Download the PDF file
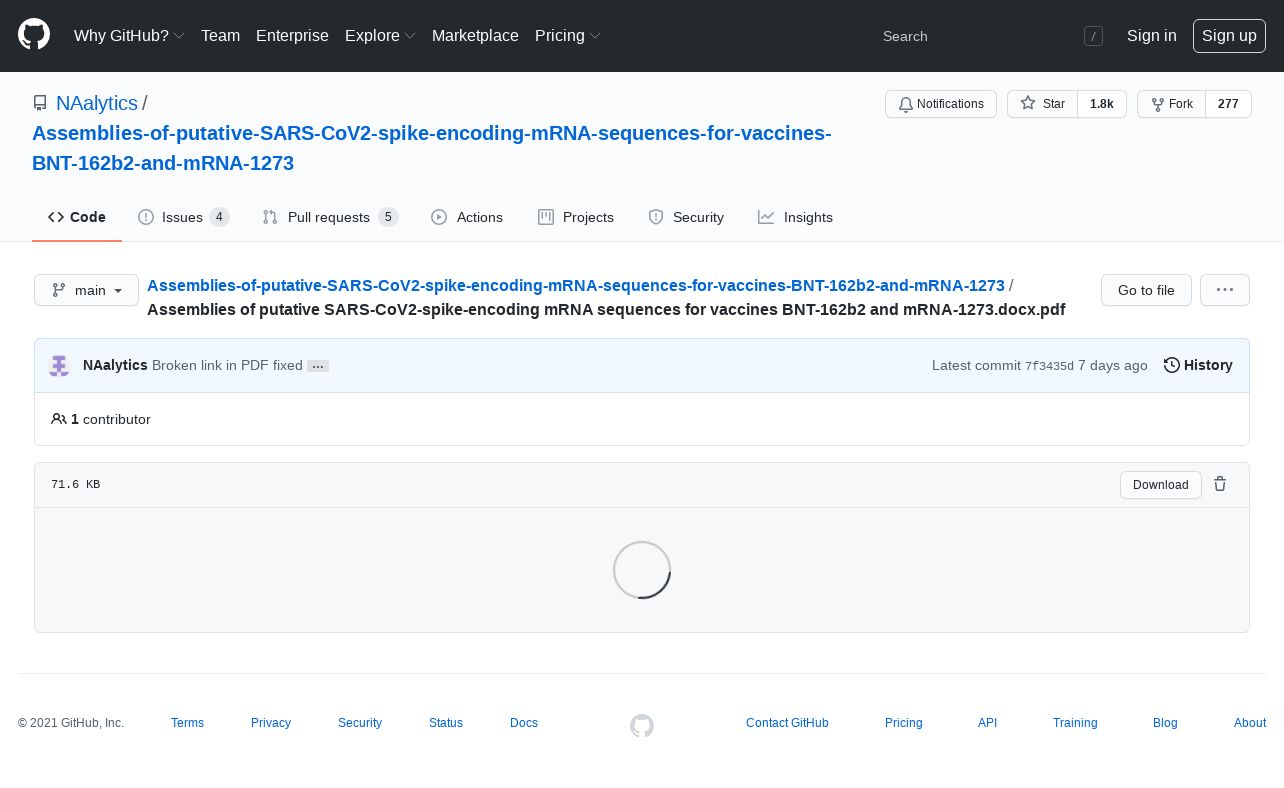The width and height of the screenshot is (1284, 788). click(x=1161, y=485)
